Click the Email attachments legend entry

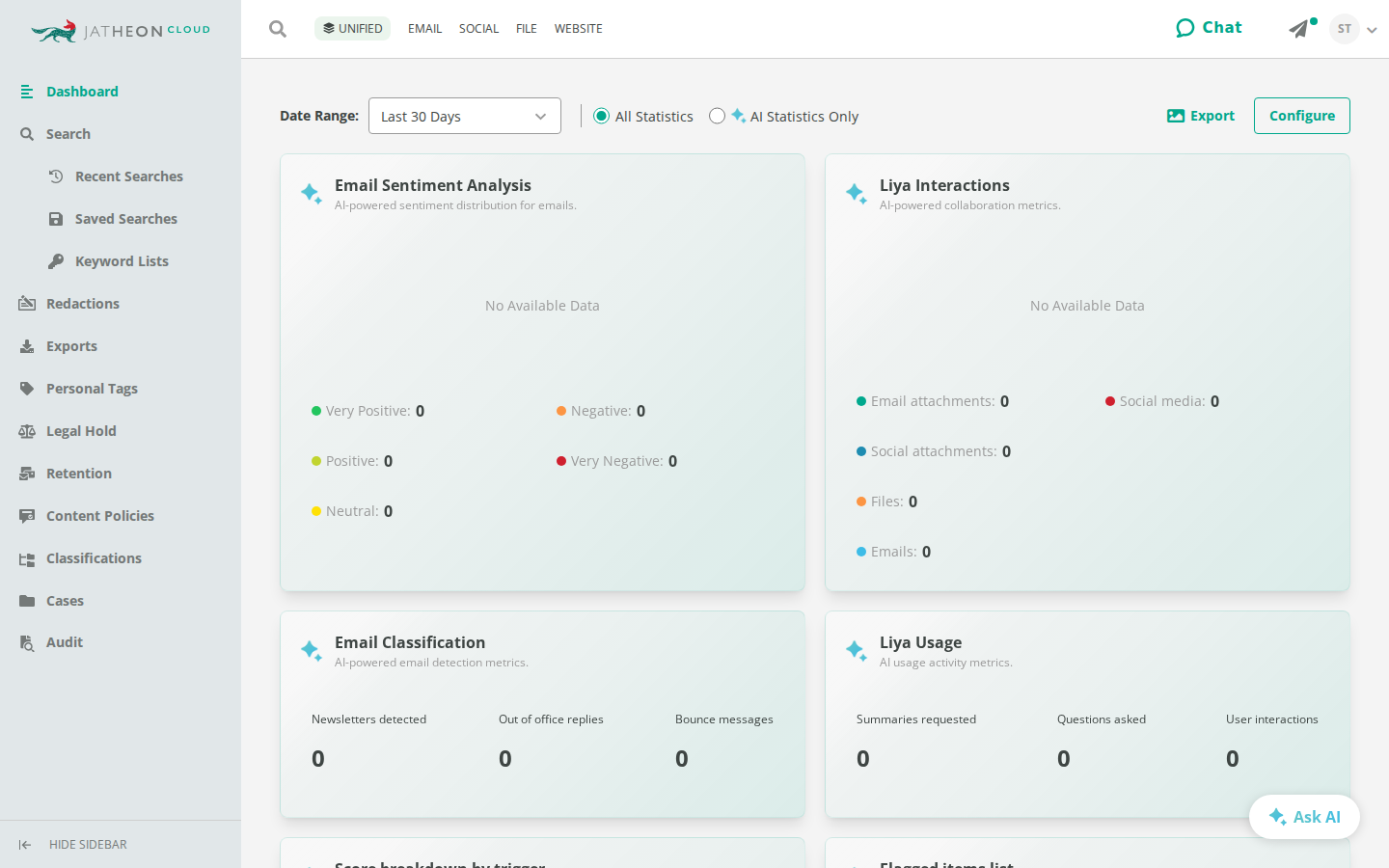coord(933,401)
